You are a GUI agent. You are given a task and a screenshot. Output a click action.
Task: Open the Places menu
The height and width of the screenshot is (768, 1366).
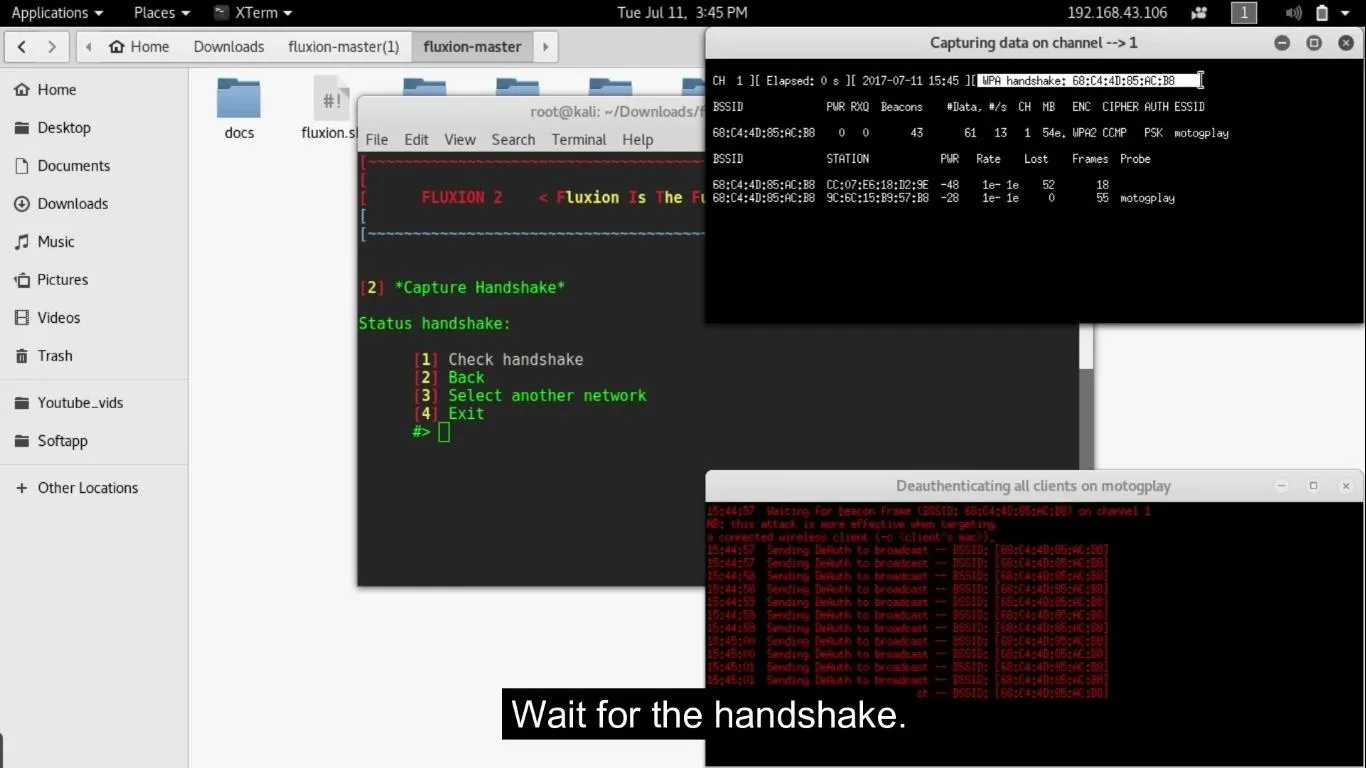160,13
